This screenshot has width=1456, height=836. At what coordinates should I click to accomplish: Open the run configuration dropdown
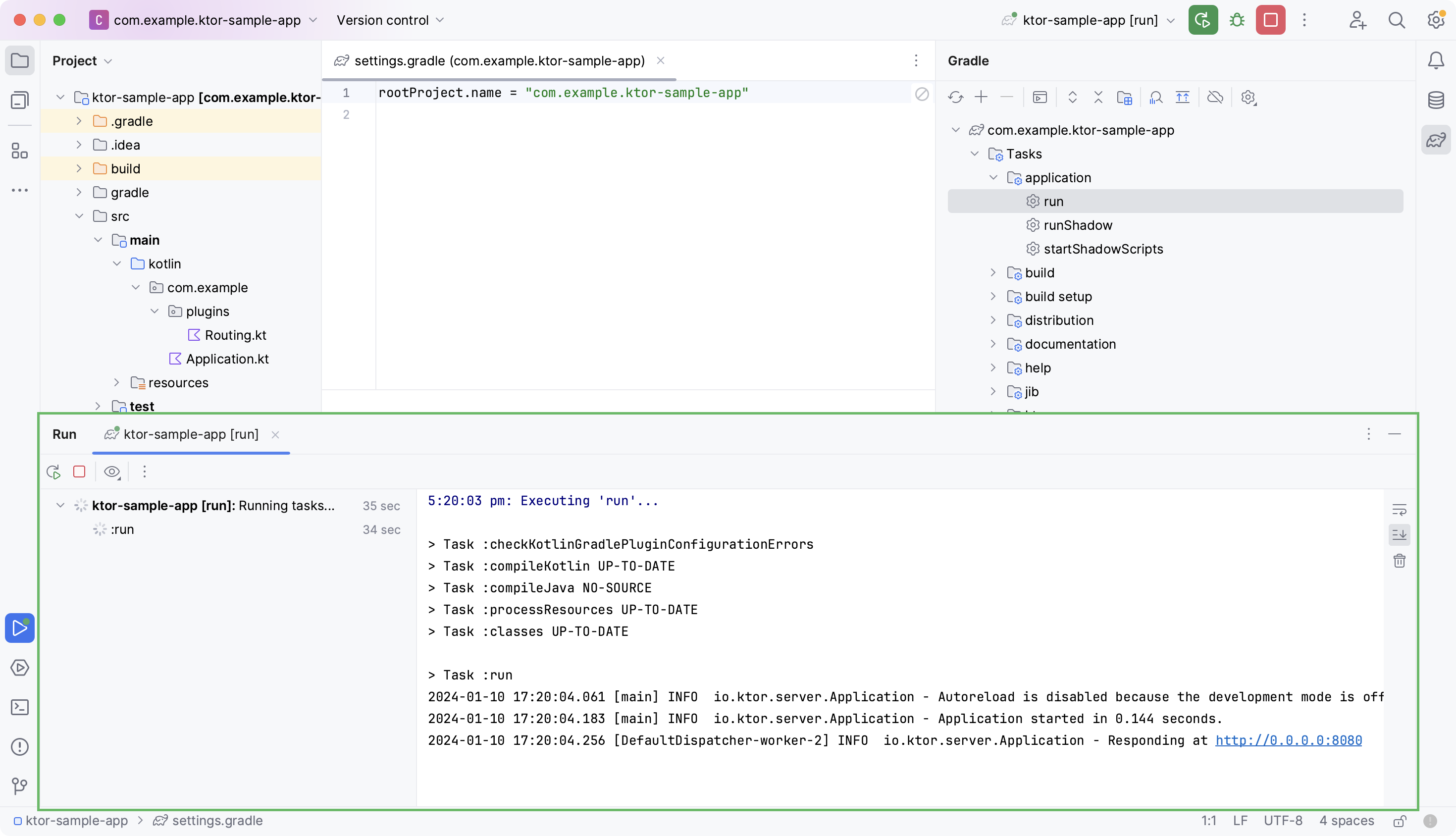(1089, 20)
